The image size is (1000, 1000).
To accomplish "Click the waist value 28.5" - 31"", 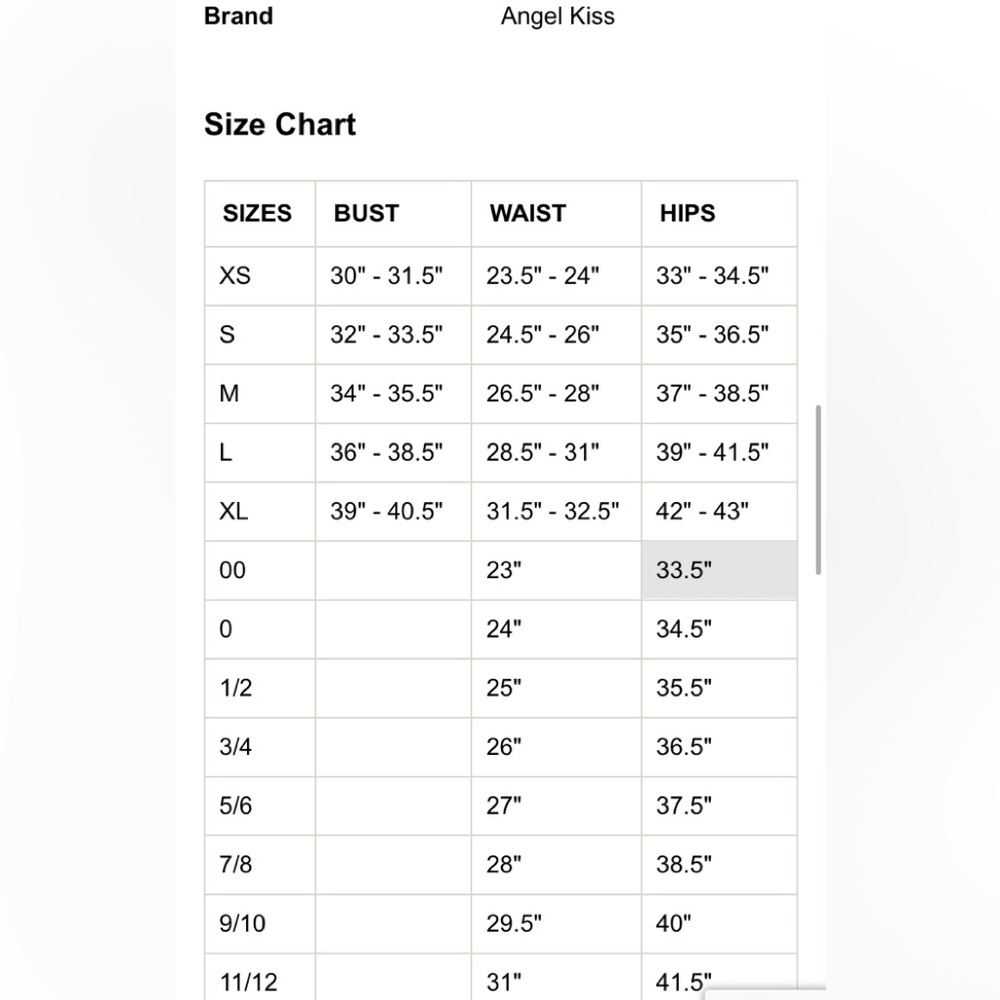I will [x=543, y=452].
